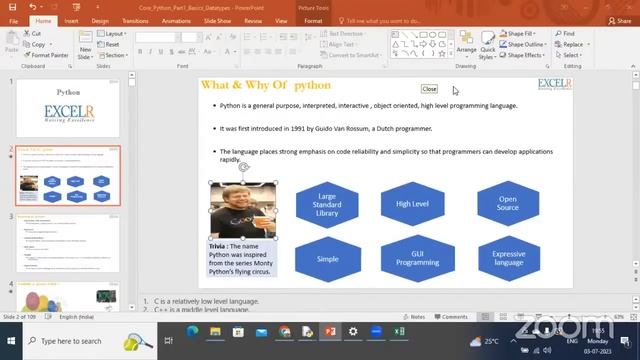This screenshot has width=640, height=360.
Task: Open the Text Direction dropdown
Action: (343, 33)
